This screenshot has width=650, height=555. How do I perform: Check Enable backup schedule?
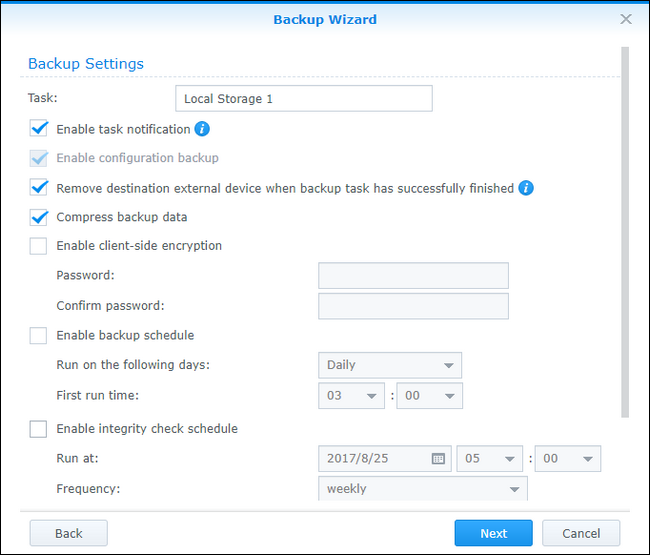point(39,336)
